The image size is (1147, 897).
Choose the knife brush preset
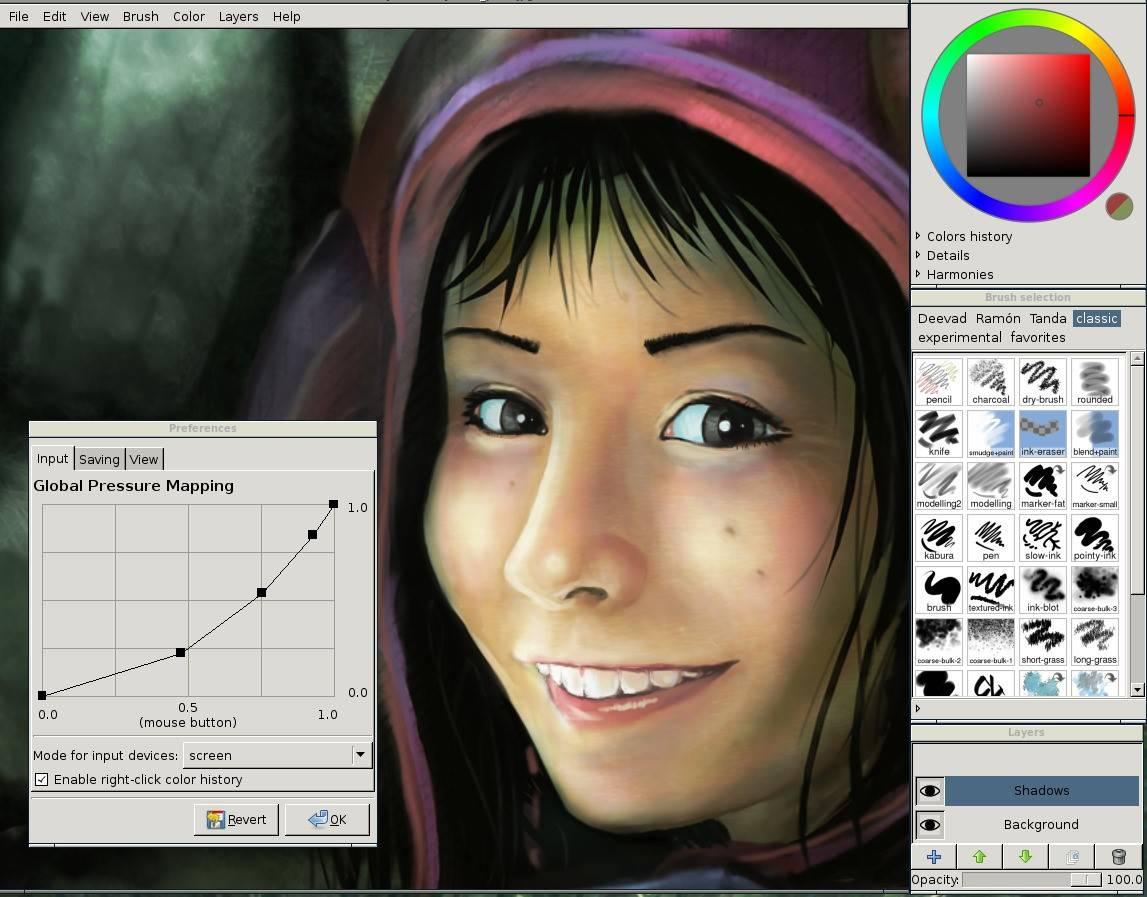click(939, 434)
